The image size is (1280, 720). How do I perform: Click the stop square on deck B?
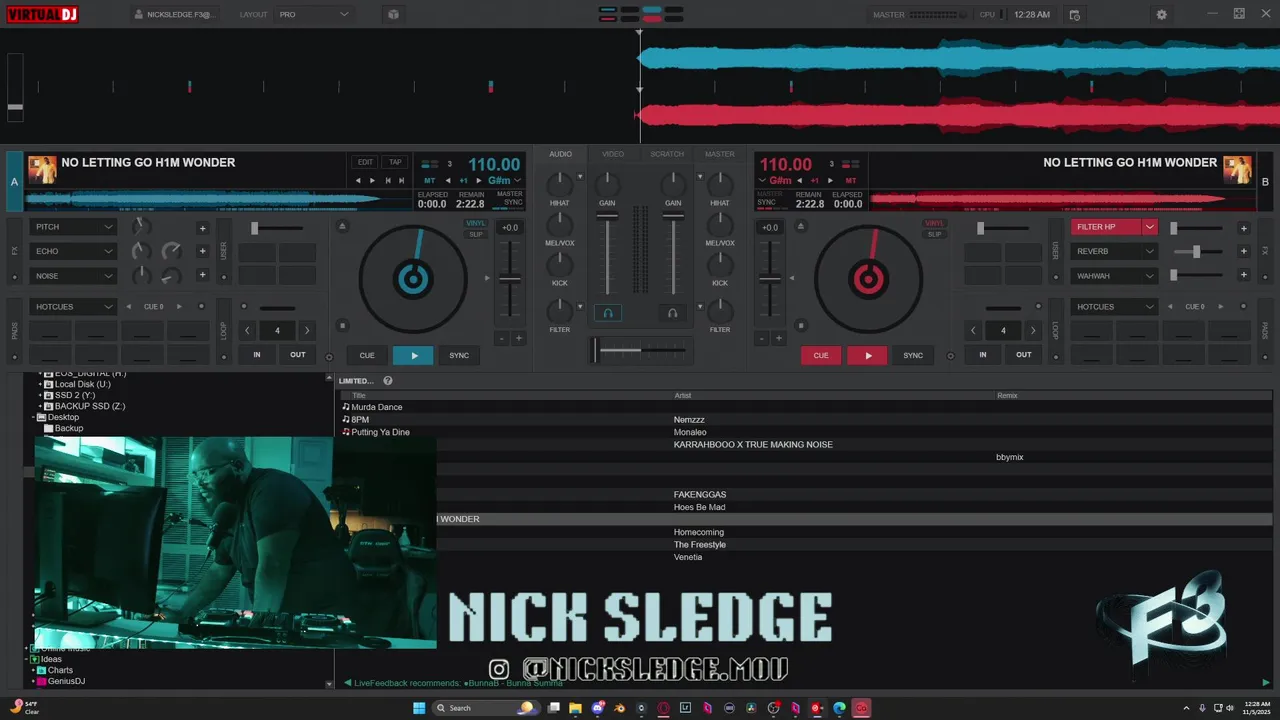coord(800,325)
